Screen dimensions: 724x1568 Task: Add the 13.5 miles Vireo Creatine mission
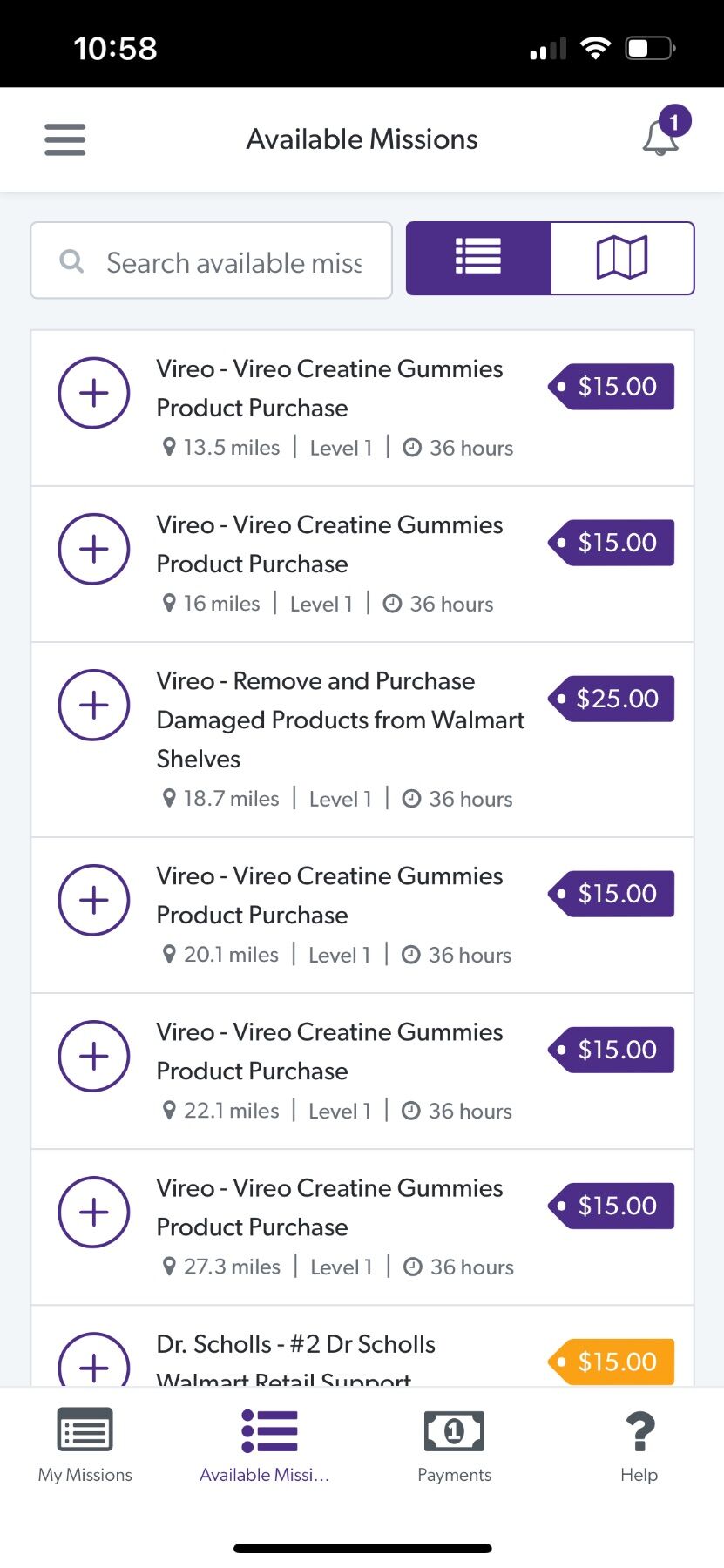pyautogui.click(x=94, y=393)
